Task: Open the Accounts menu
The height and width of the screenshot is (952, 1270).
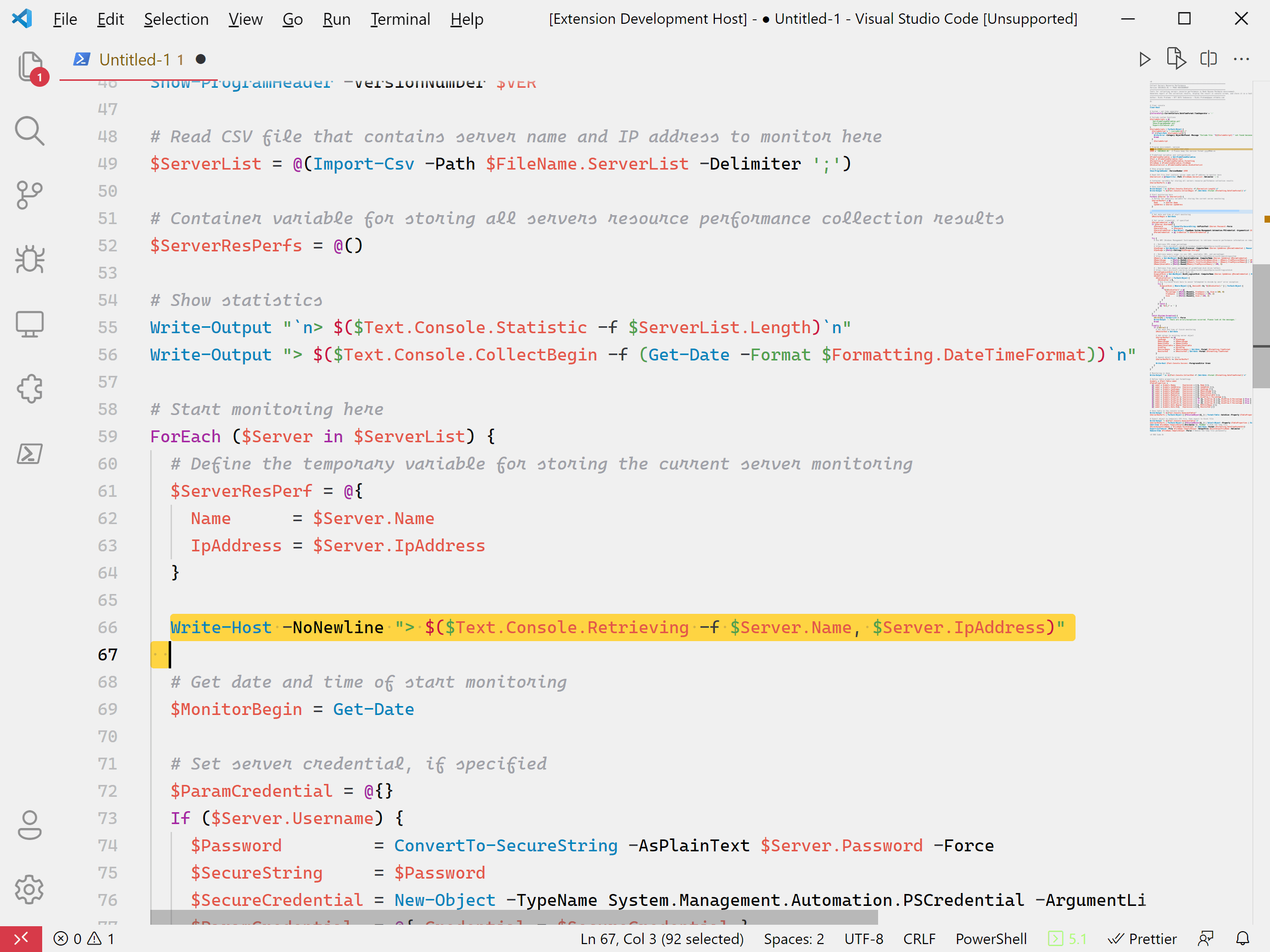Action: [x=30, y=825]
